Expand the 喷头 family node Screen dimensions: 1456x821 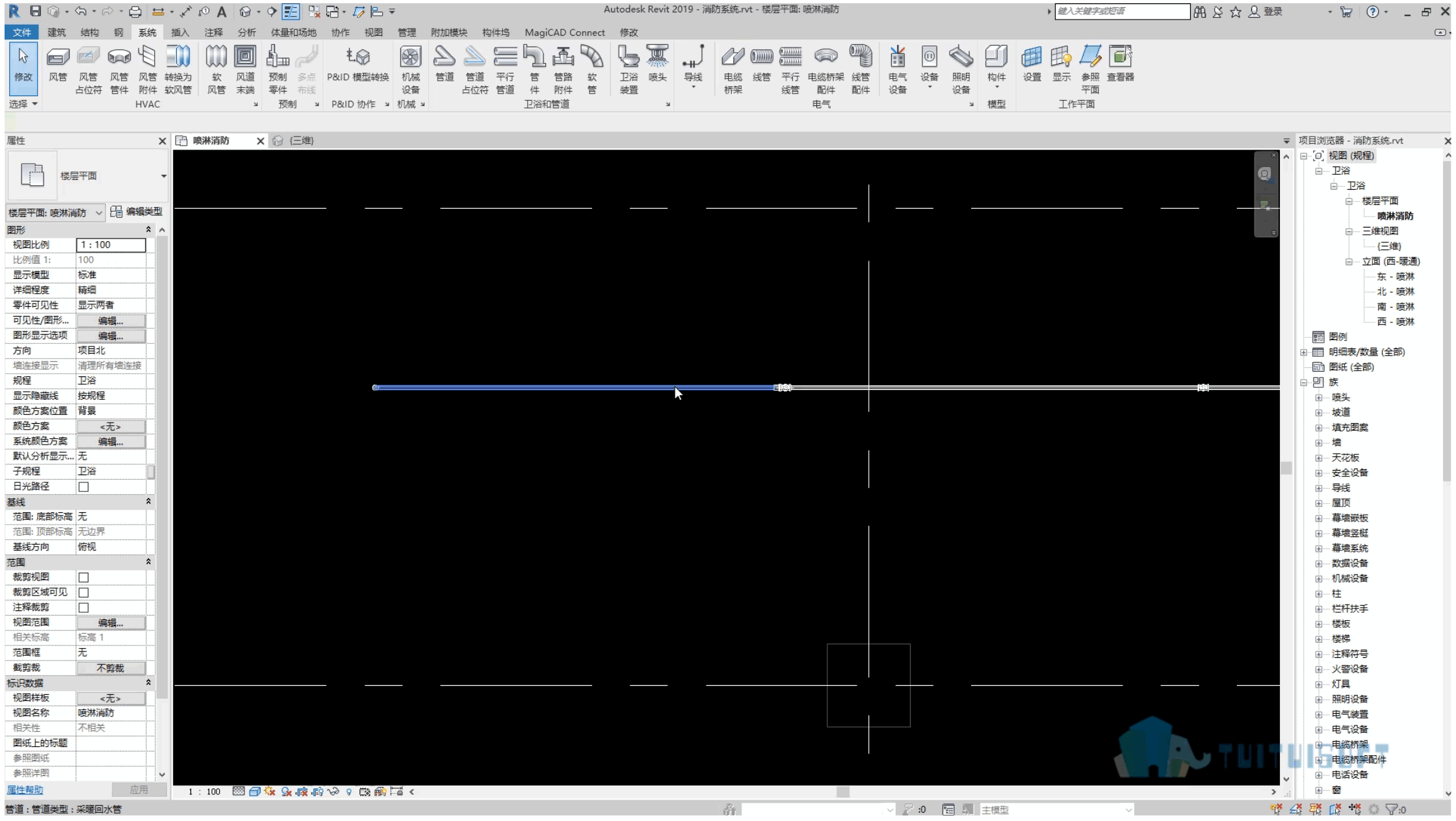[x=1319, y=397]
